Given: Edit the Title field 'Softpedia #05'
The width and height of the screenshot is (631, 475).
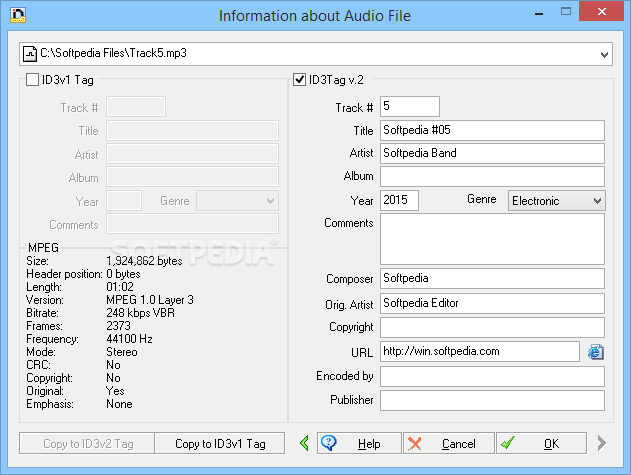Looking at the screenshot, I should point(492,130).
